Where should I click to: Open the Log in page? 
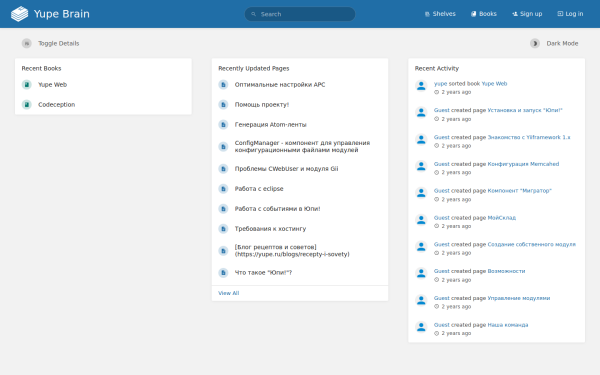pos(570,14)
